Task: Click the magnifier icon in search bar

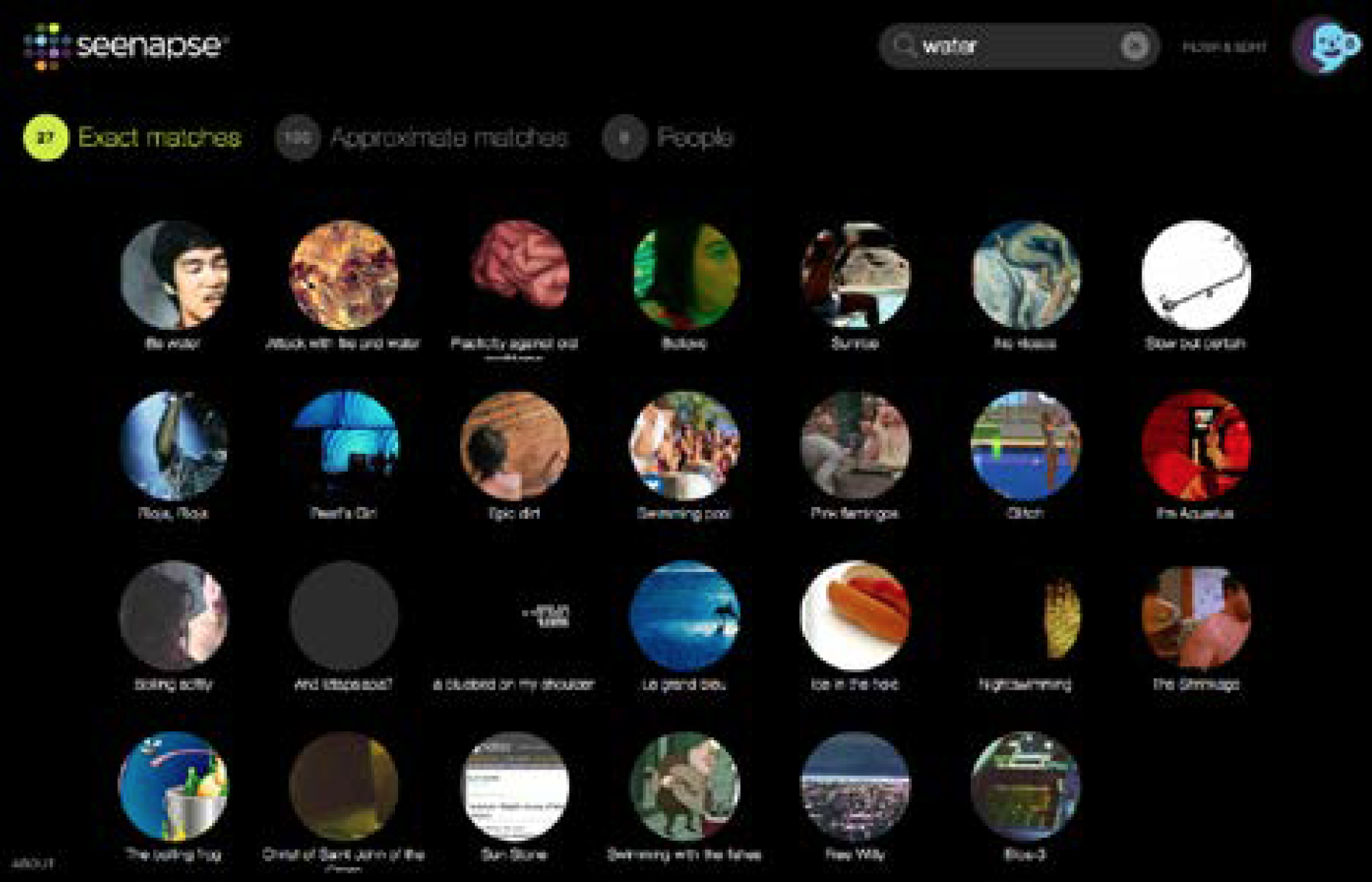Action: pyautogui.click(x=904, y=45)
